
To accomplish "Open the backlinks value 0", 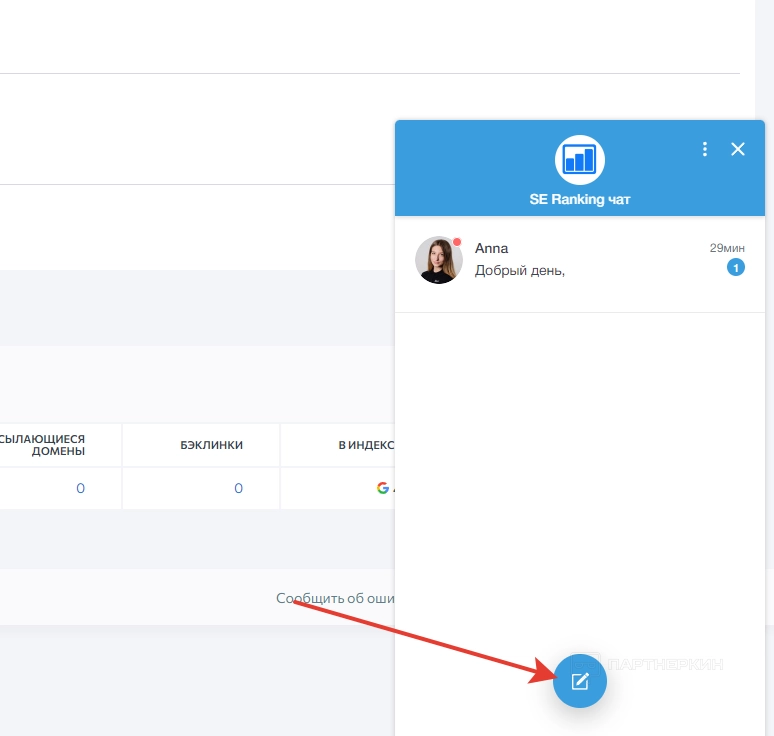I will click(x=238, y=488).
